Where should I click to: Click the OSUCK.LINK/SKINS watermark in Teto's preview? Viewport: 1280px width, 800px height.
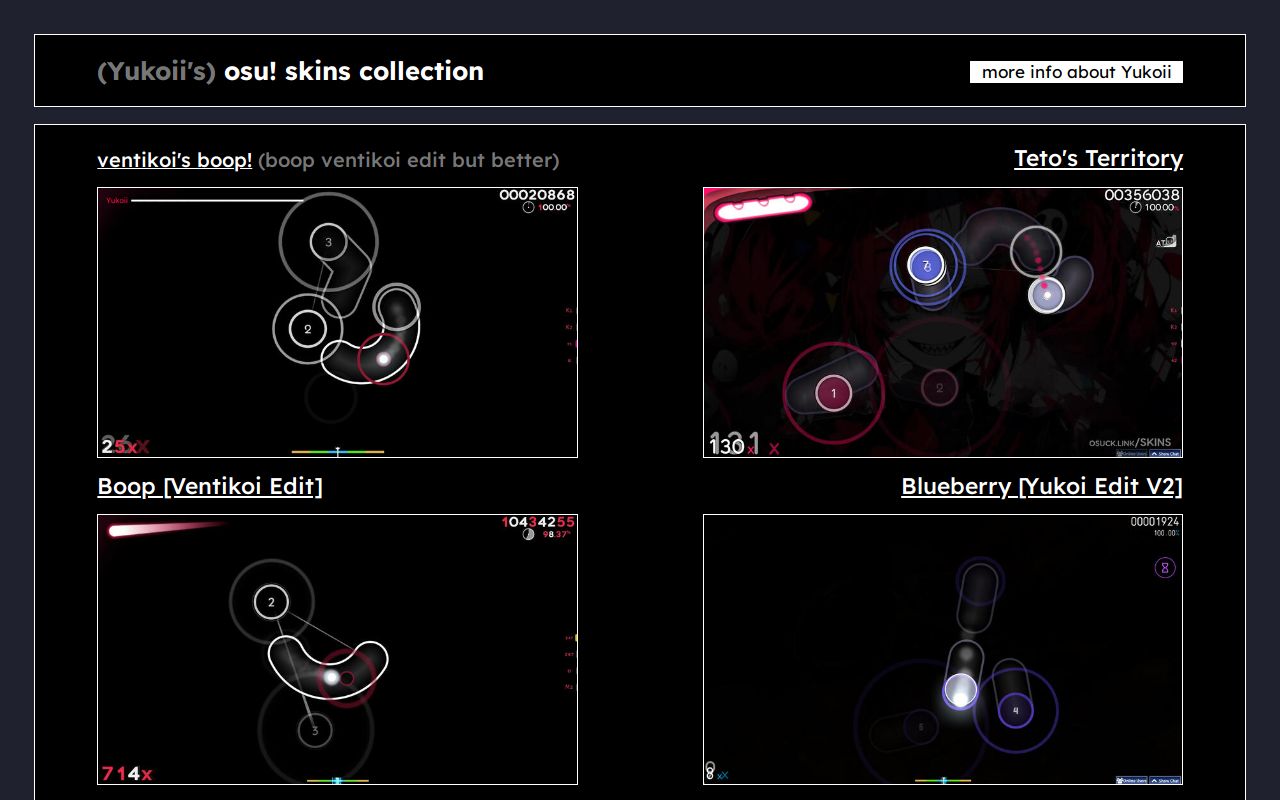tap(1130, 442)
